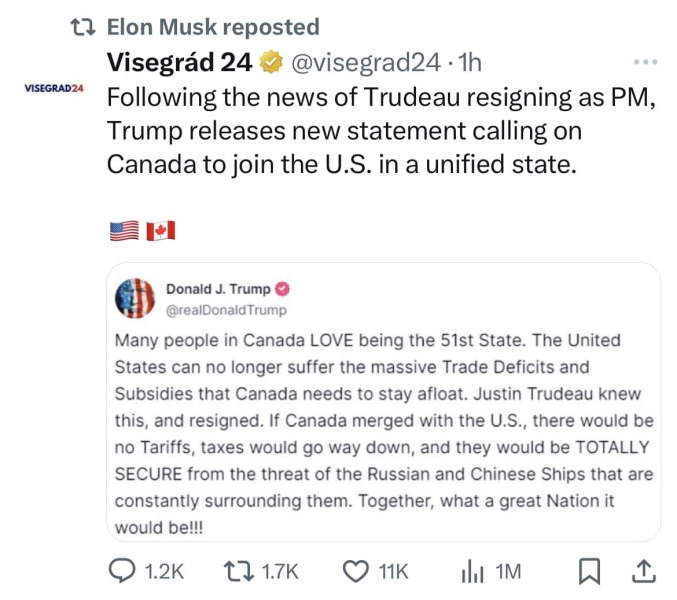Screen dimensions: 677x600
Task: Tap the share upload icon
Action: pyautogui.click(x=645, y=569)
